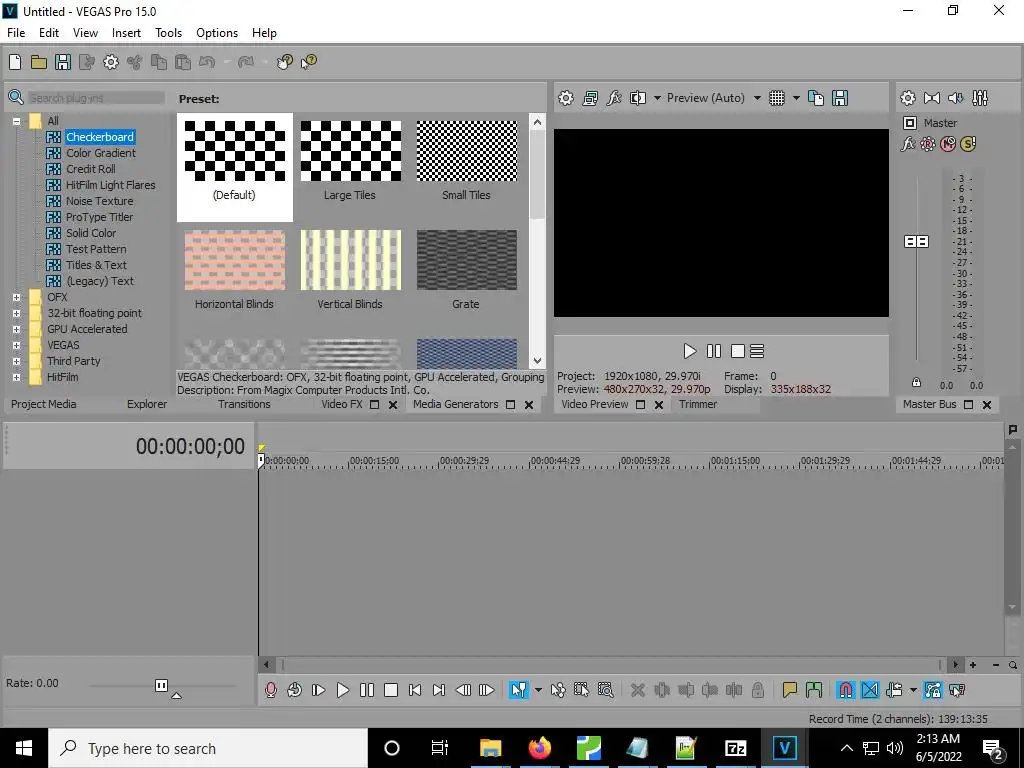
Task: Create a new project with New icon
Action: click(x=14, y=62)
